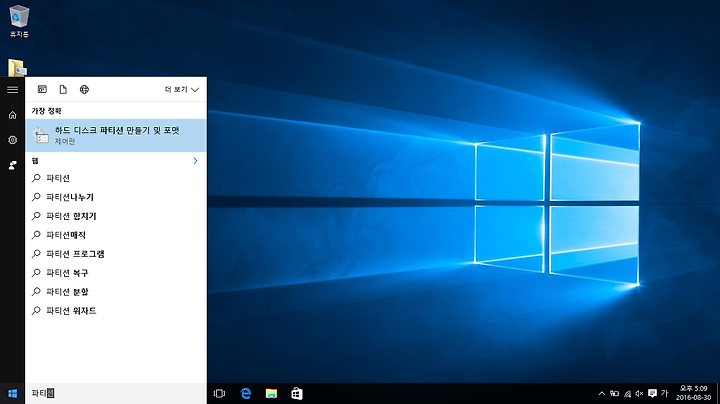Select web suggestion 파티션 복구
This screenshot has width=720, height=404.
click(116, 273)
